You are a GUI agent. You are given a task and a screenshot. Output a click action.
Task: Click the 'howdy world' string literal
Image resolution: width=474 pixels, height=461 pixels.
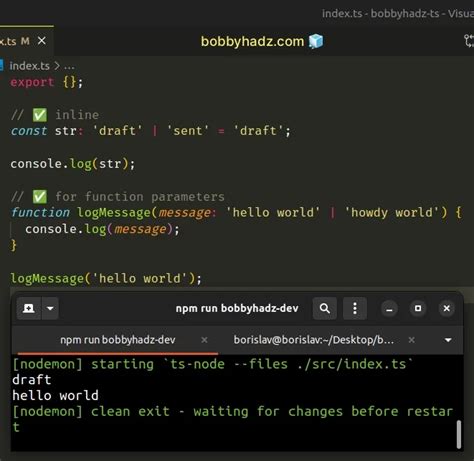392,212
